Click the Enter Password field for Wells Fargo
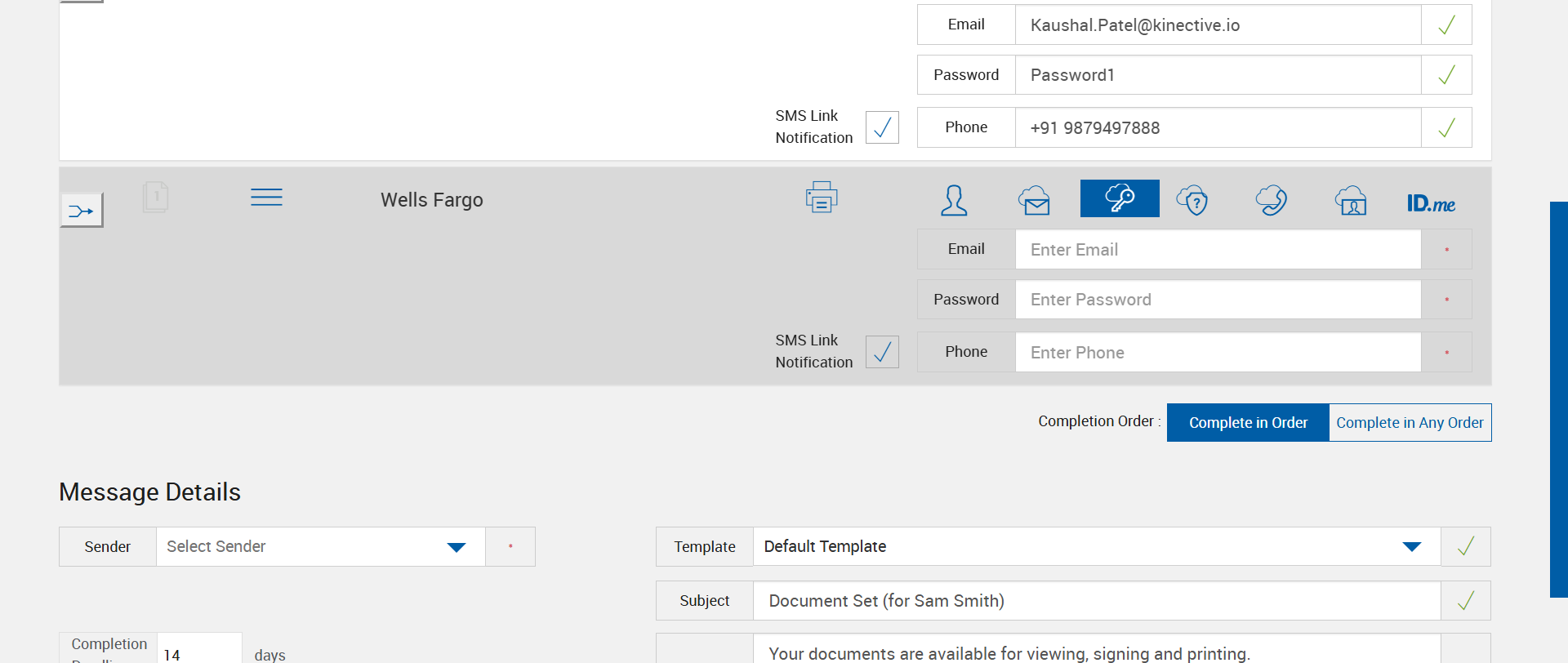 (1218, 300)
